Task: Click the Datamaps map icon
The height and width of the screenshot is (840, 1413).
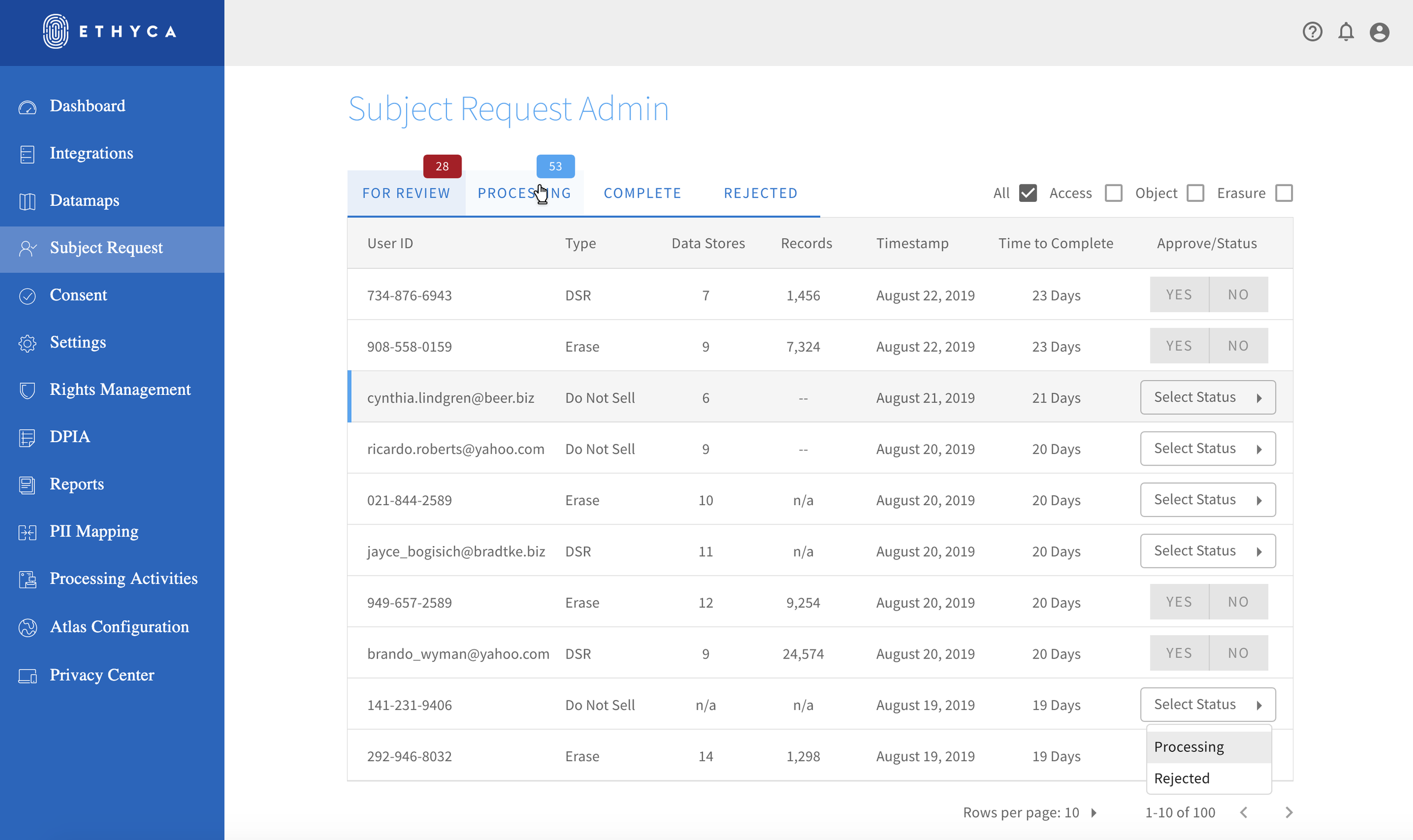Action: tap(27, 201)
